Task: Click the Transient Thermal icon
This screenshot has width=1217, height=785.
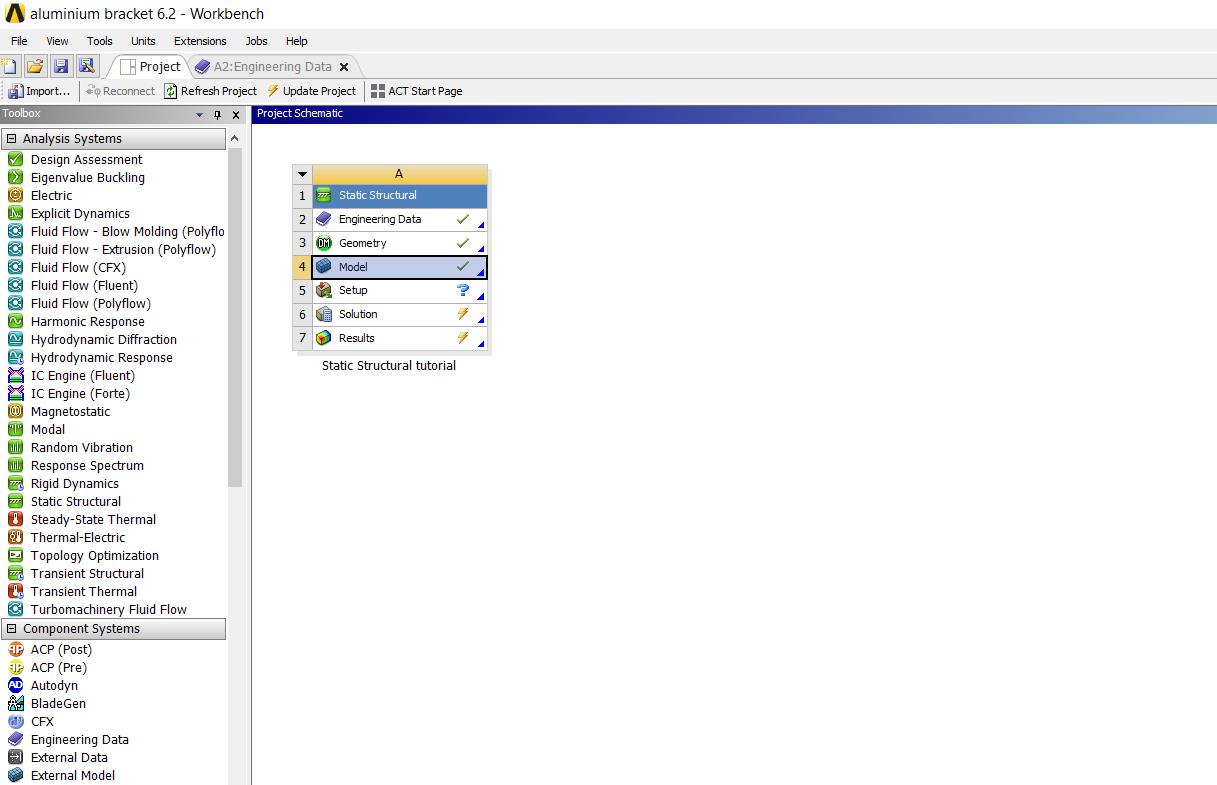Action: click(15, 591)
